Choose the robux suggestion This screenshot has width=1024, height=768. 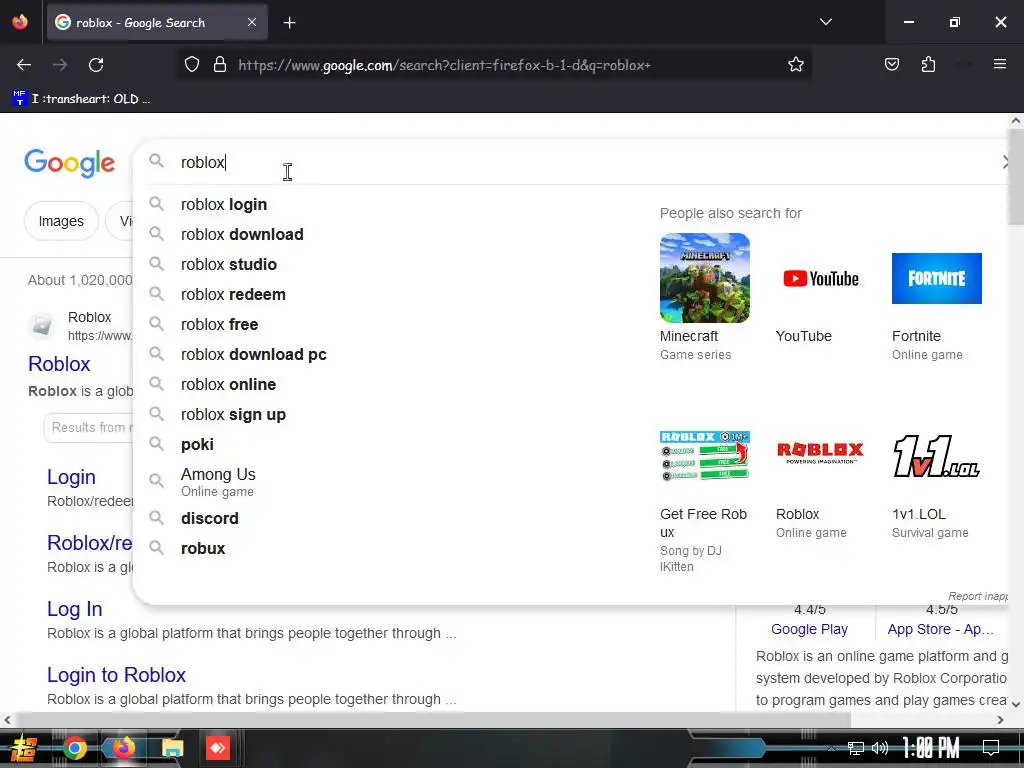point(202,549)
